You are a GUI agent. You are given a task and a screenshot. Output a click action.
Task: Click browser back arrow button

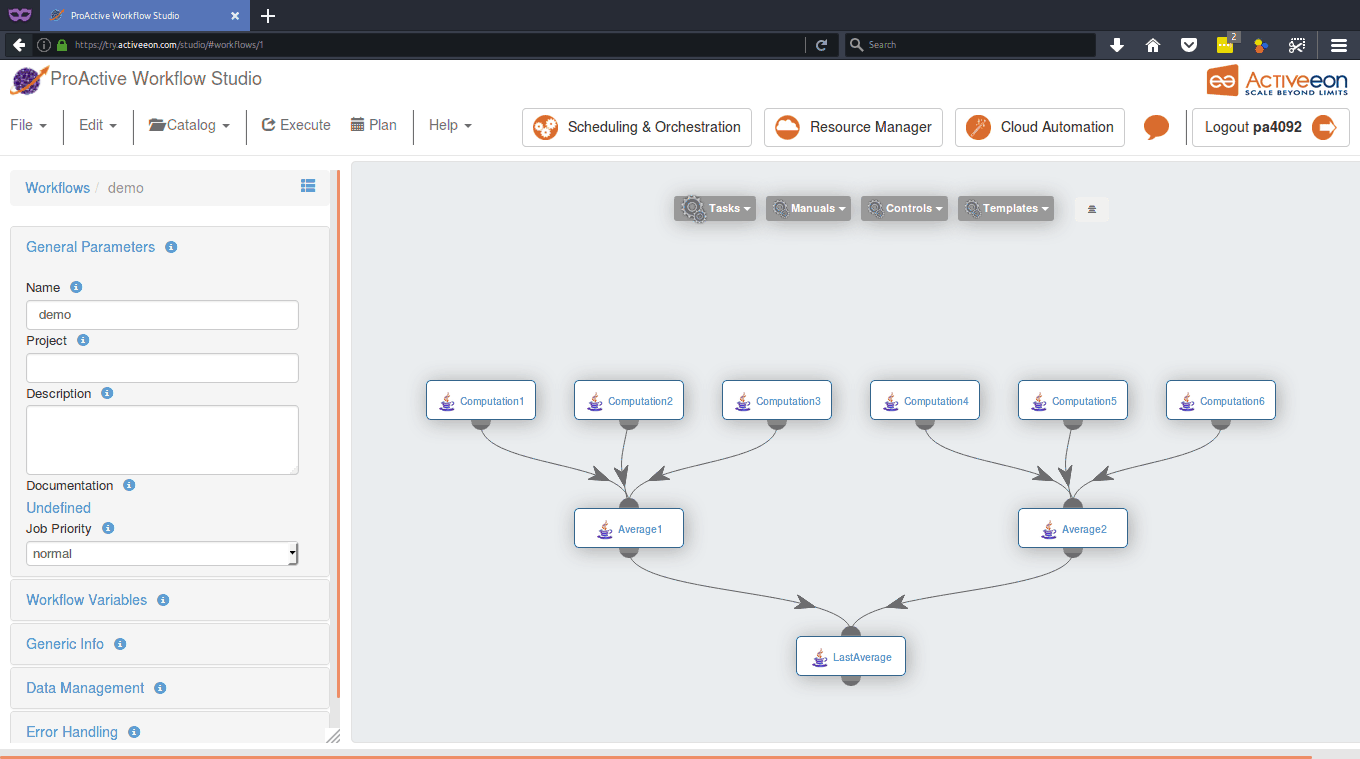coord(18,45)
